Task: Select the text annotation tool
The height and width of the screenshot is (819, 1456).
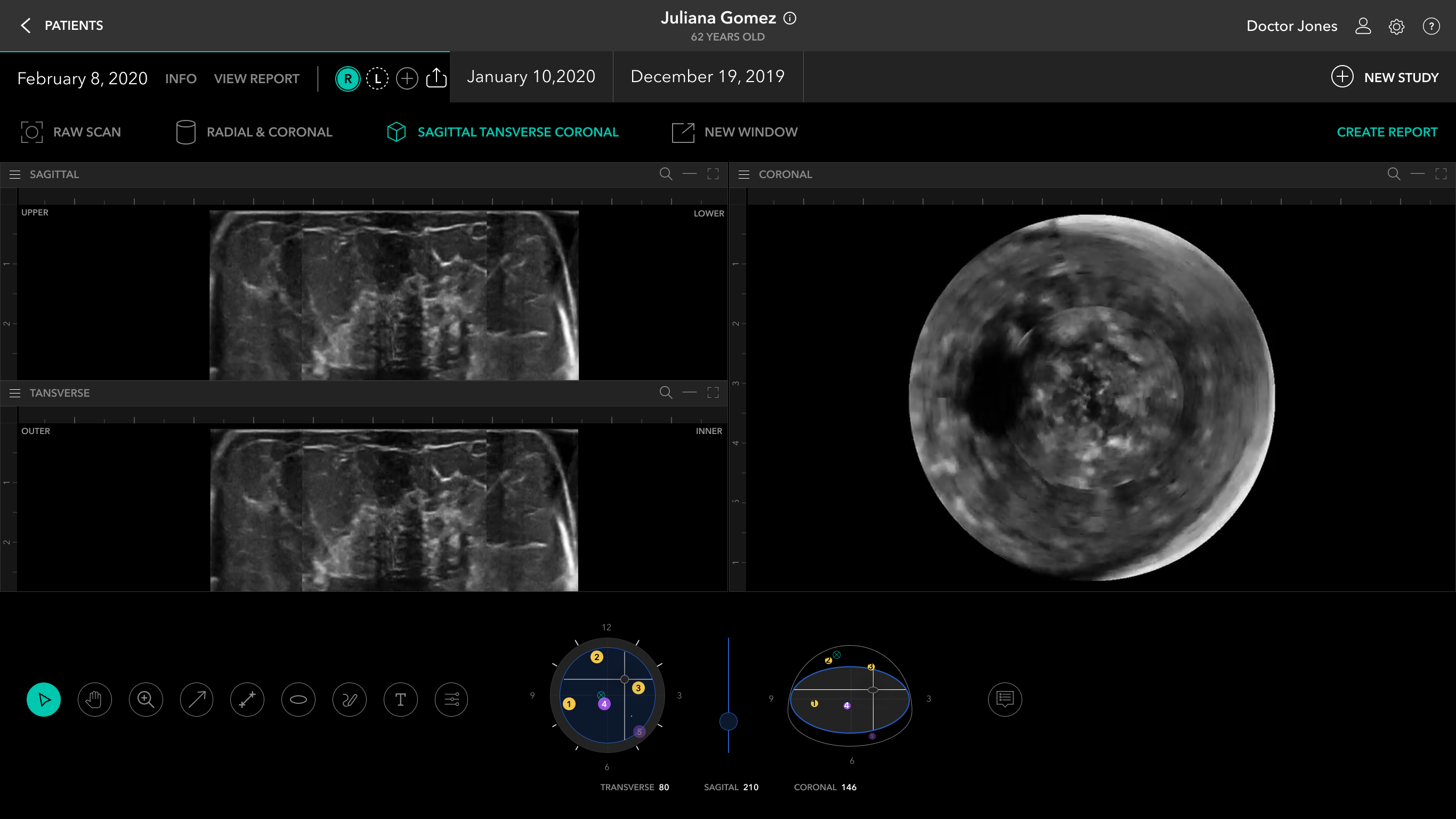Action: 400,700
